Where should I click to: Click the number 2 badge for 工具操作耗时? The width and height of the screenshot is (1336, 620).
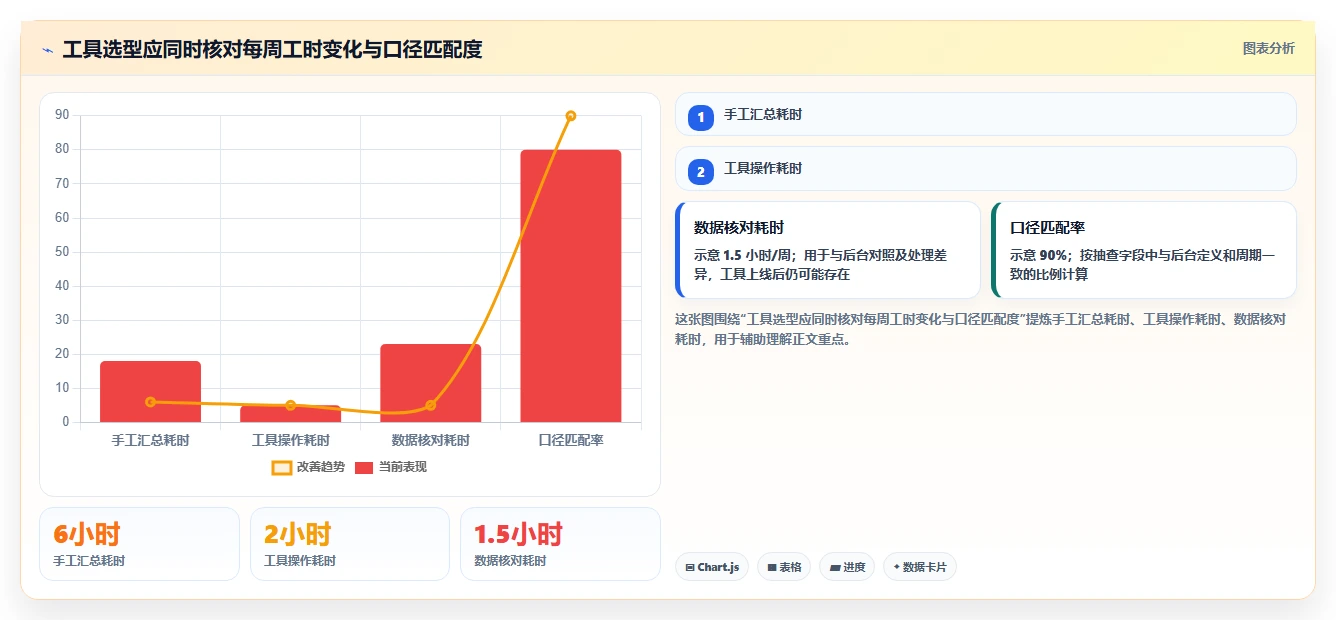701,171
